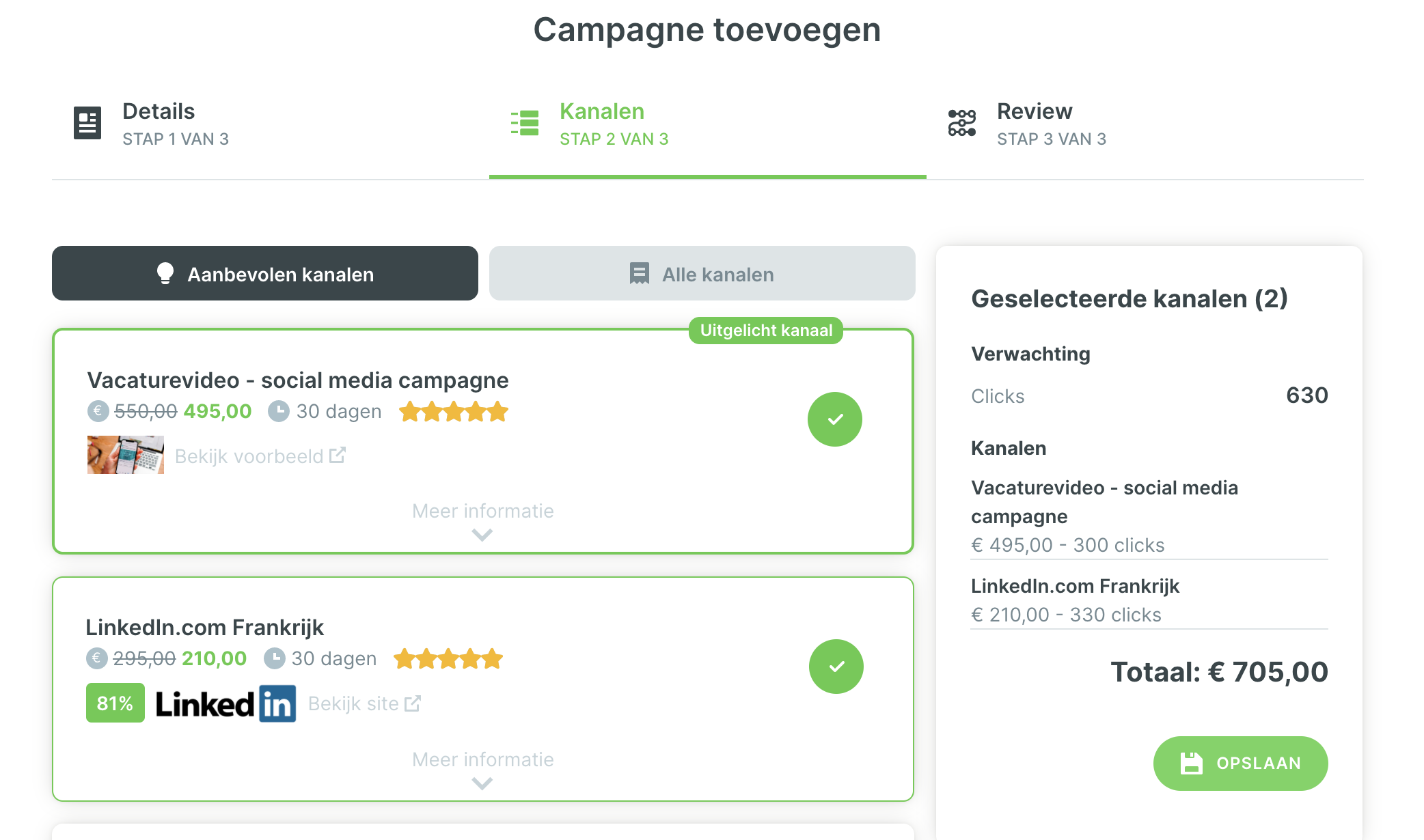This screenshot has height=840, width=1424.
Task: Expand Meer informatie under Vacaturevideo
Action: (x=482, y=521)
